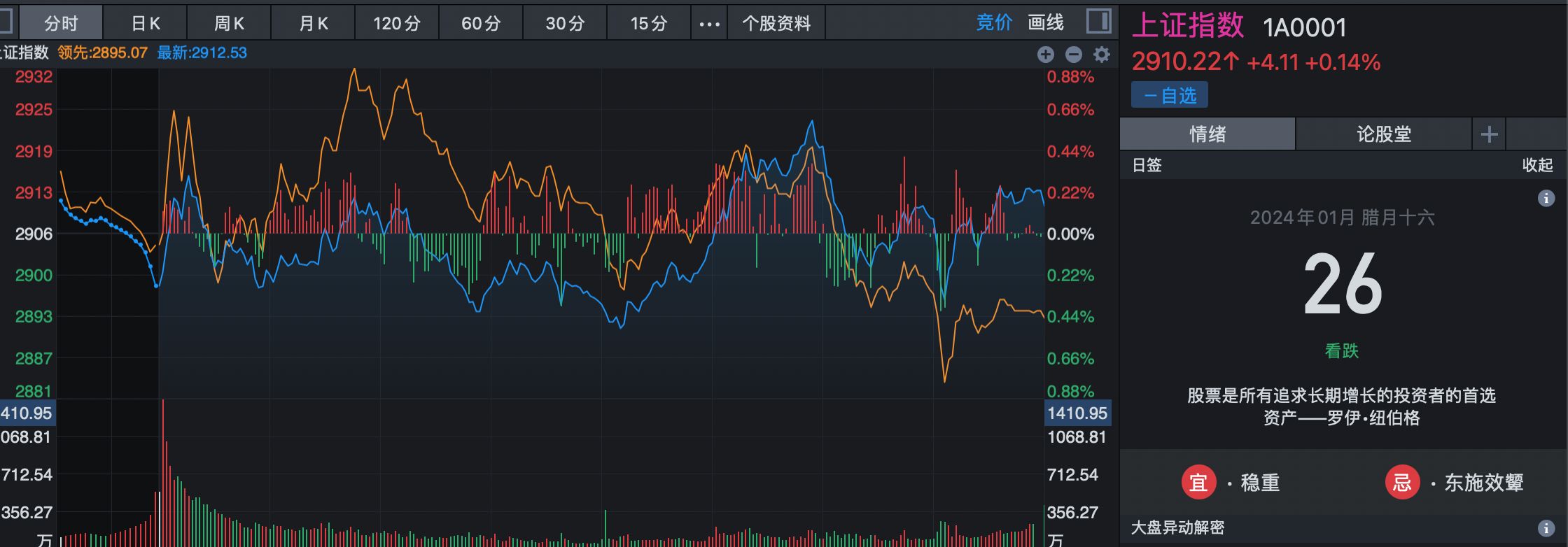Click price axis label 2881

pyautogui.click(x=34, y=391)
